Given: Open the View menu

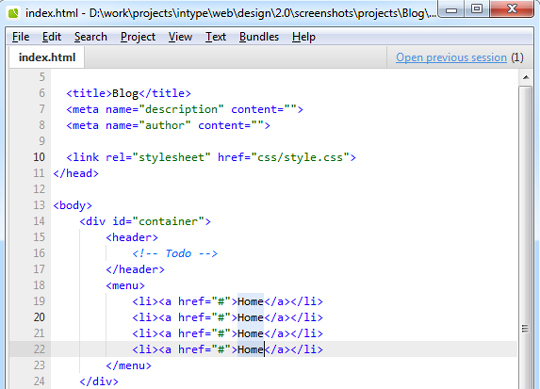Looking at the screenshot, I should (x=180, y=37).
